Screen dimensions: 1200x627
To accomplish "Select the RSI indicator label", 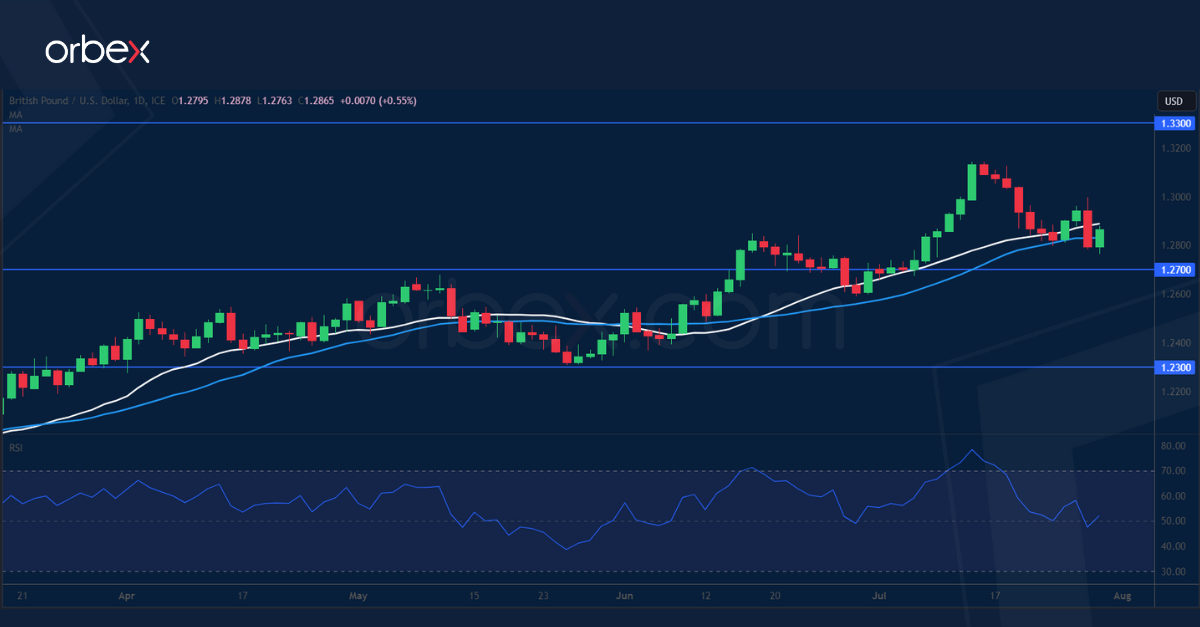I will 15,447.
